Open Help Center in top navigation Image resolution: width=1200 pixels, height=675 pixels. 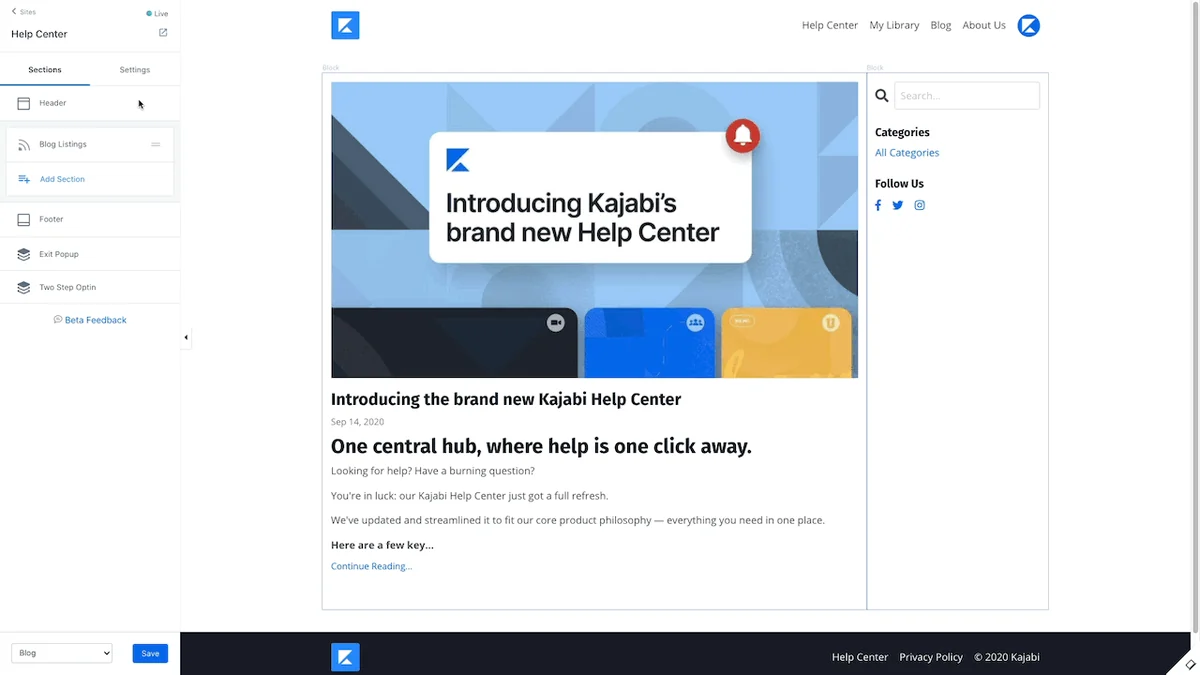(x=830, y=26)
